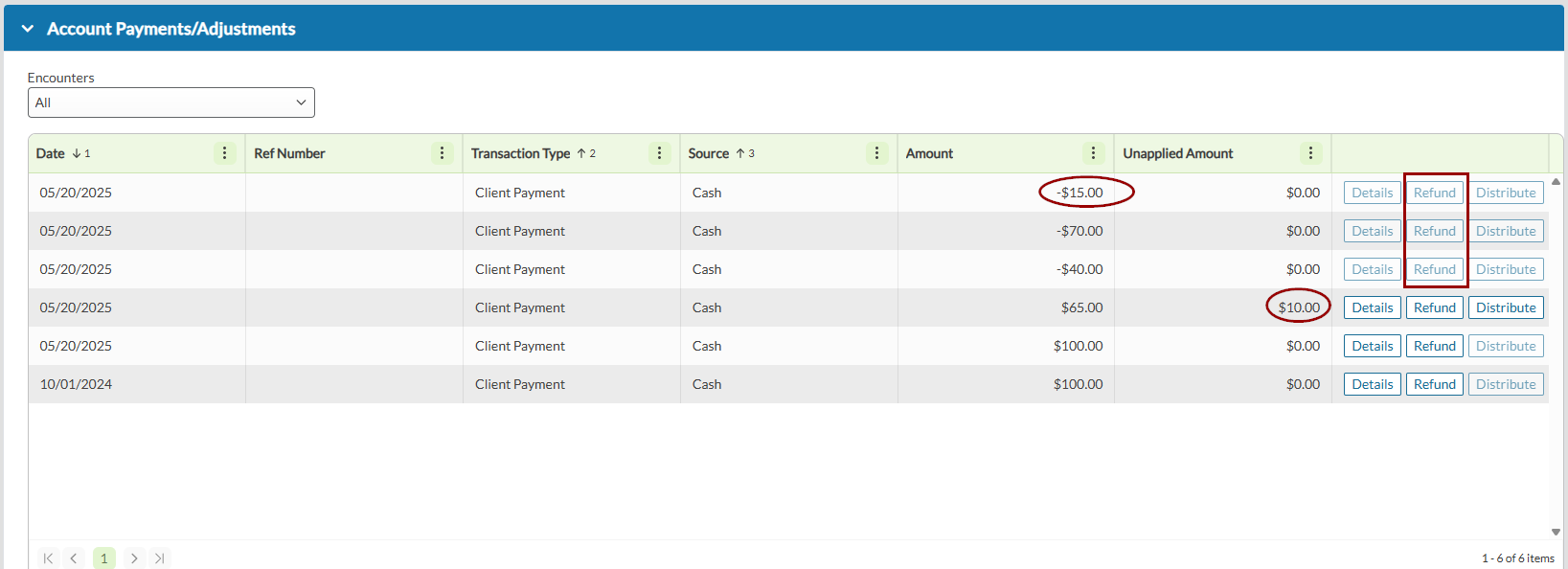Image resolution: width=1568 pixels, height=569 pixels.
Task: Open the Encounters dropdown
Action: (x=171, y=102)
